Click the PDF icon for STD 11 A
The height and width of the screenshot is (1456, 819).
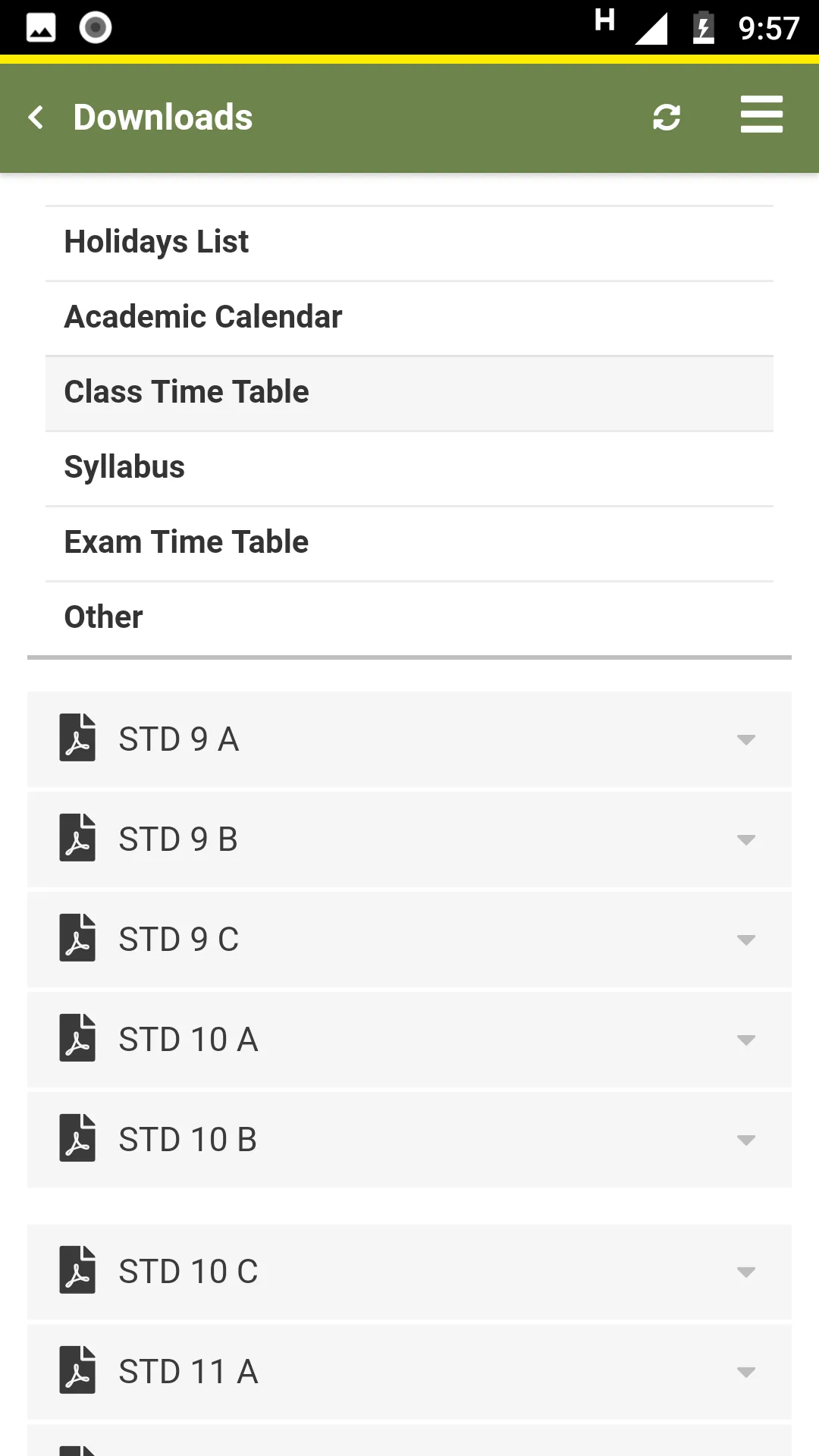(77, 1370)
